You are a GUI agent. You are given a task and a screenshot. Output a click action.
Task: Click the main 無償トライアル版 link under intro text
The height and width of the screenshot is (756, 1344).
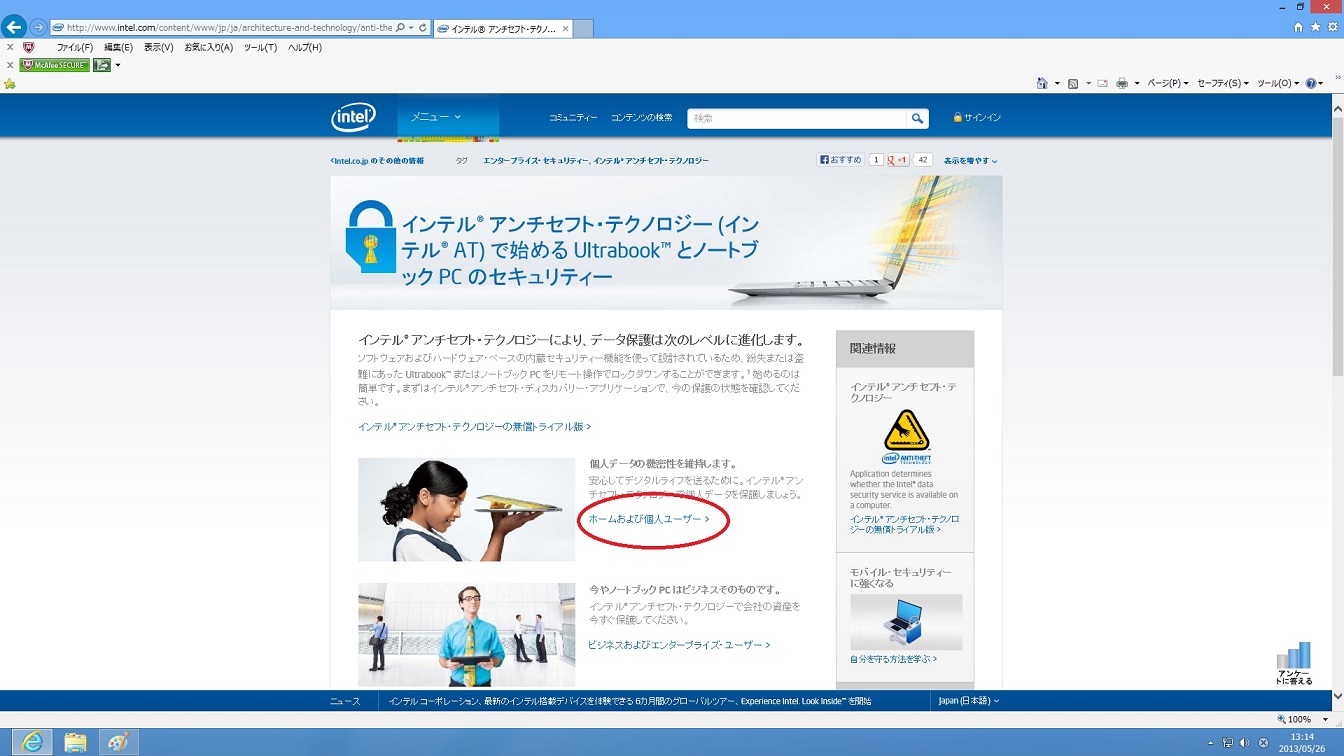tap(474, 427)
